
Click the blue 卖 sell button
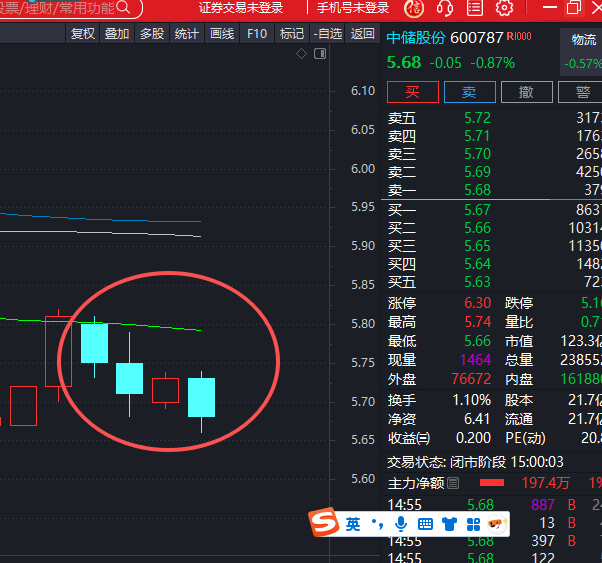(x=470, y=92)
